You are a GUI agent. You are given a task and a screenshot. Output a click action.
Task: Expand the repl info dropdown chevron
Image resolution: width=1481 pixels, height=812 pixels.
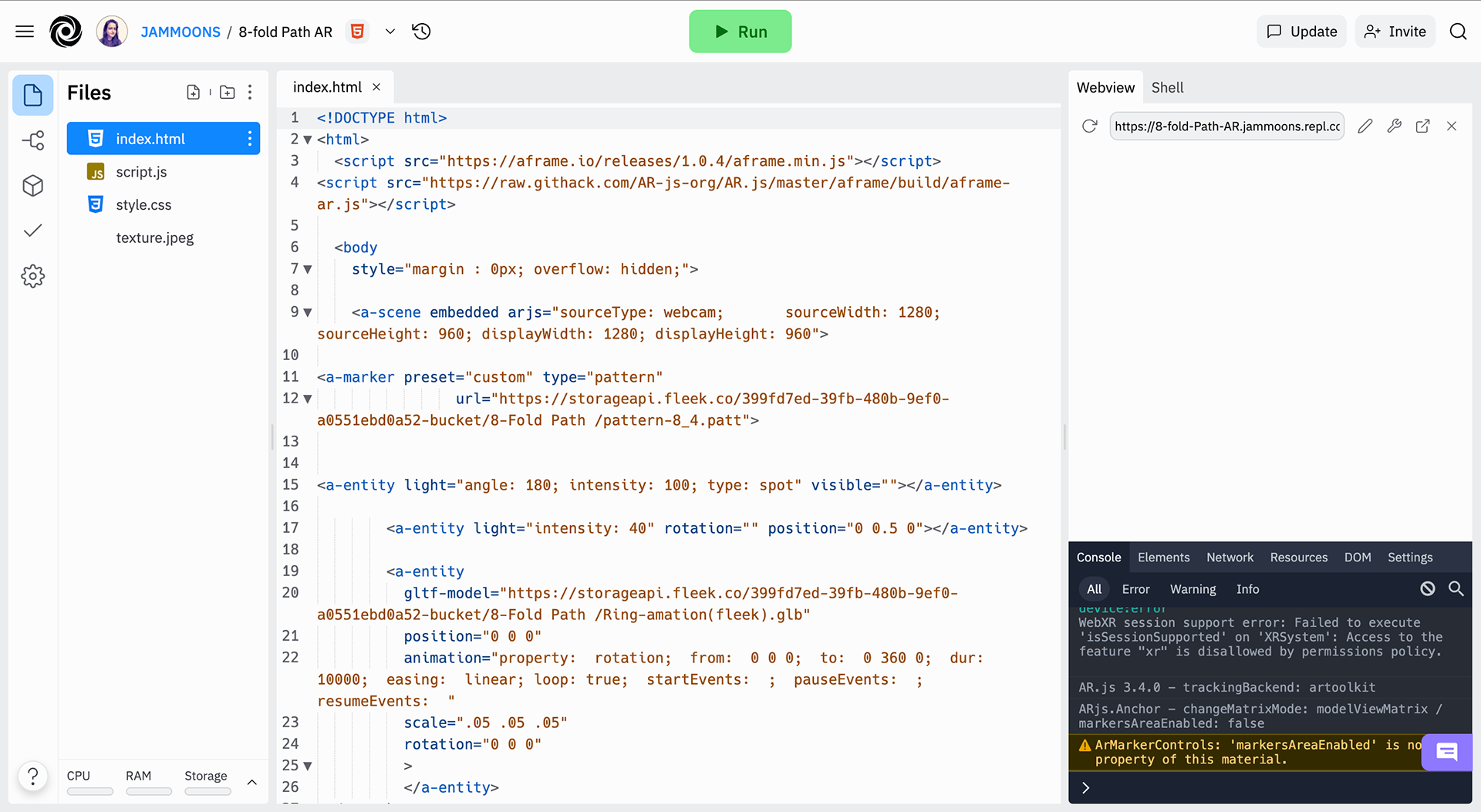click(390, 32)
